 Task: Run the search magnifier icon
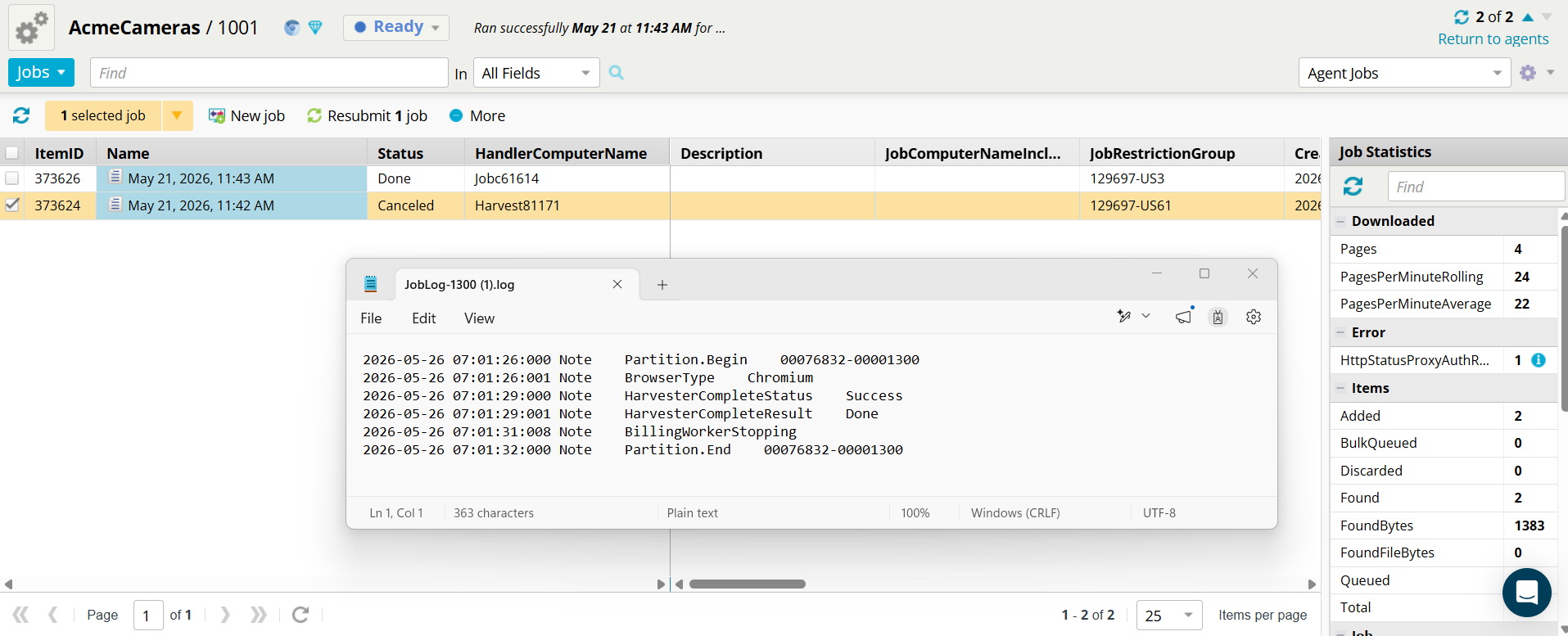(x=617, y=73)
